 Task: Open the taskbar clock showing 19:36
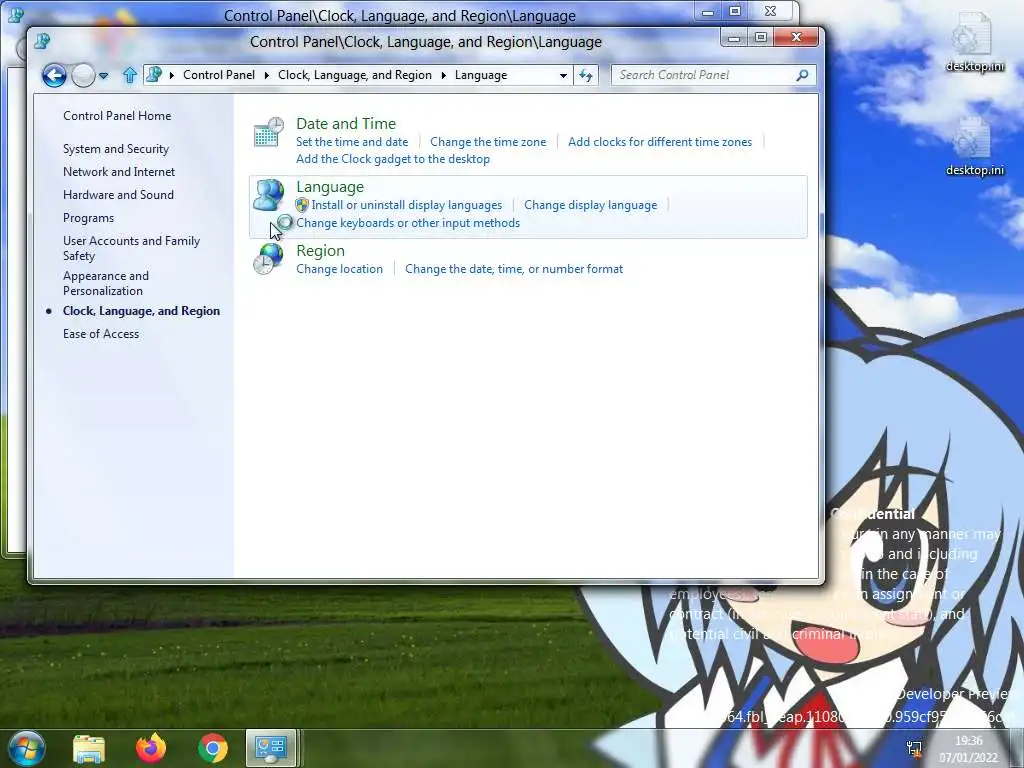(x=968, y=749)
